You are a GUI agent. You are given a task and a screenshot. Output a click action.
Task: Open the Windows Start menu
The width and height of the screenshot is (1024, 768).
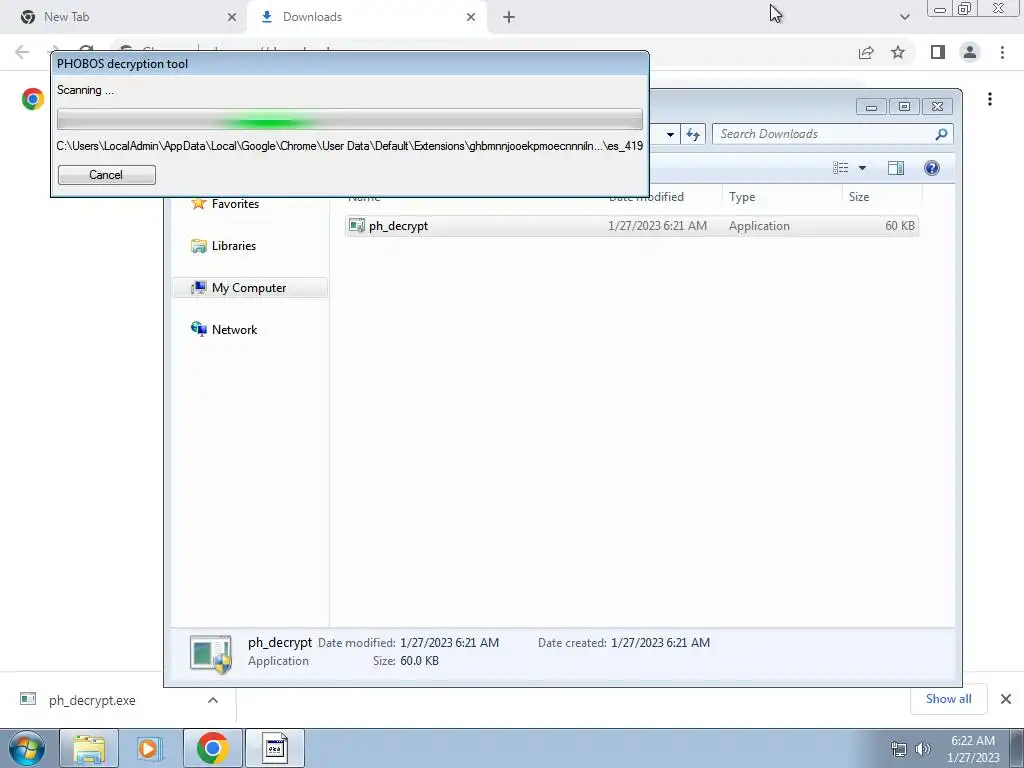tap(26, 748)
